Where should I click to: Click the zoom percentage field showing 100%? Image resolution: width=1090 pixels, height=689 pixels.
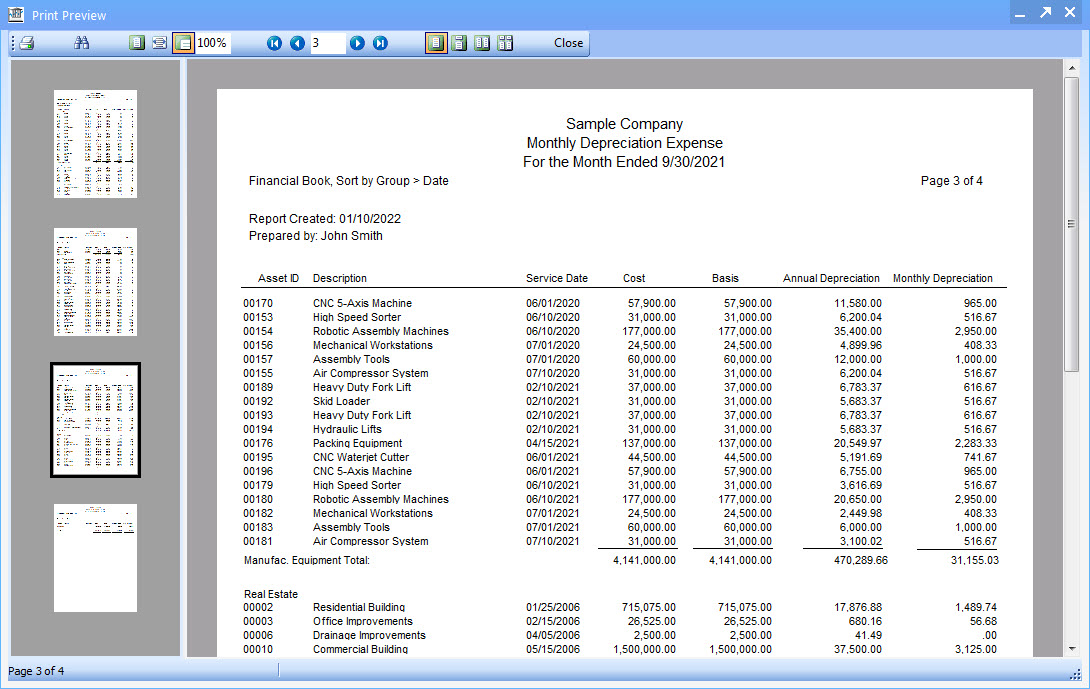coord(213,43)
